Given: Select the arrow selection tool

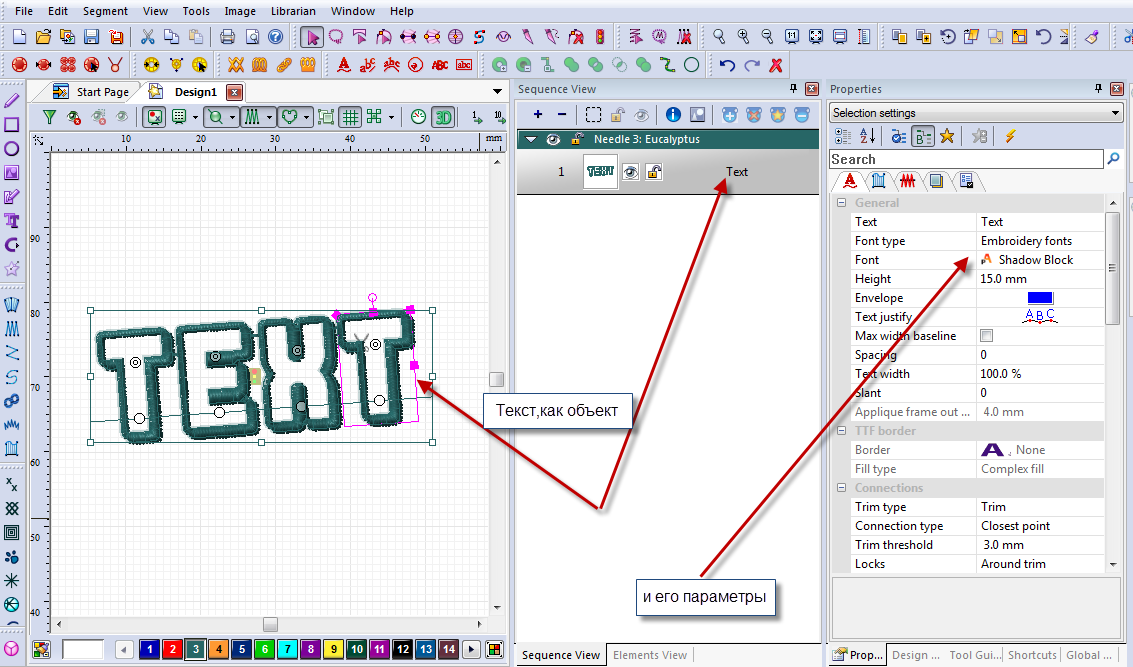Looking at the screenshot, I should [313, 37].
